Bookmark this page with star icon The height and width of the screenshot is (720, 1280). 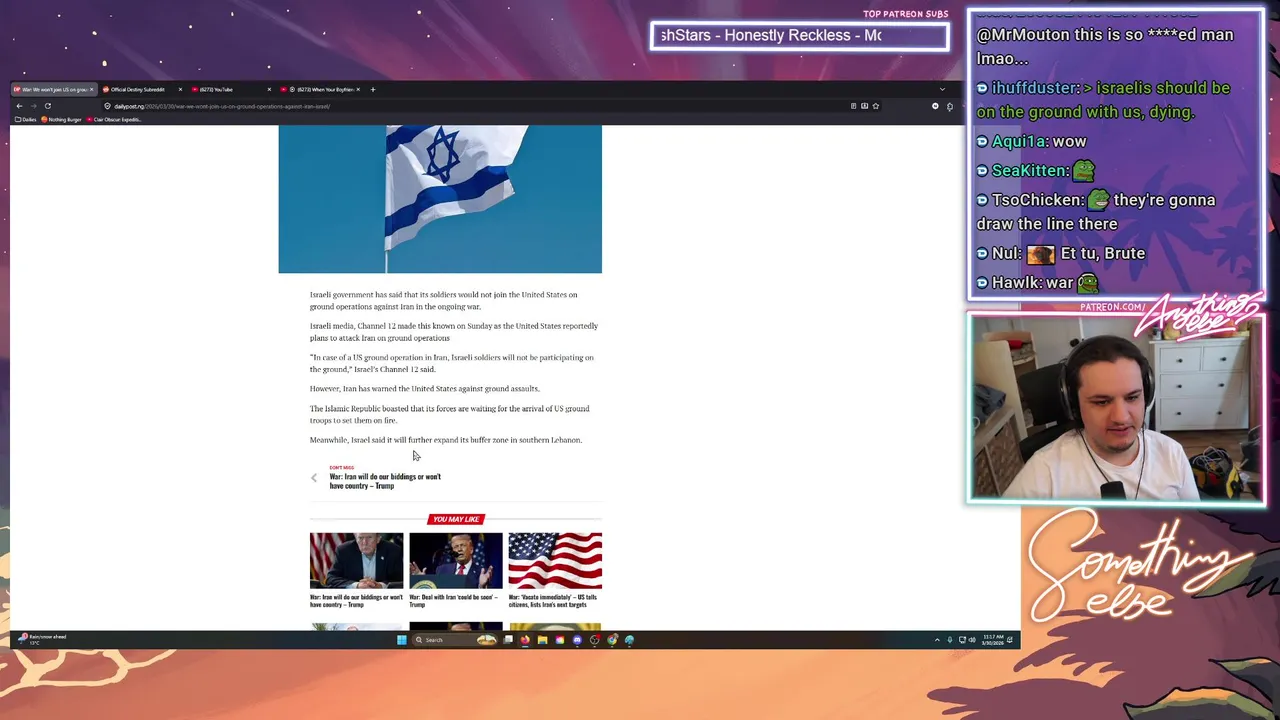pos(876,106)
